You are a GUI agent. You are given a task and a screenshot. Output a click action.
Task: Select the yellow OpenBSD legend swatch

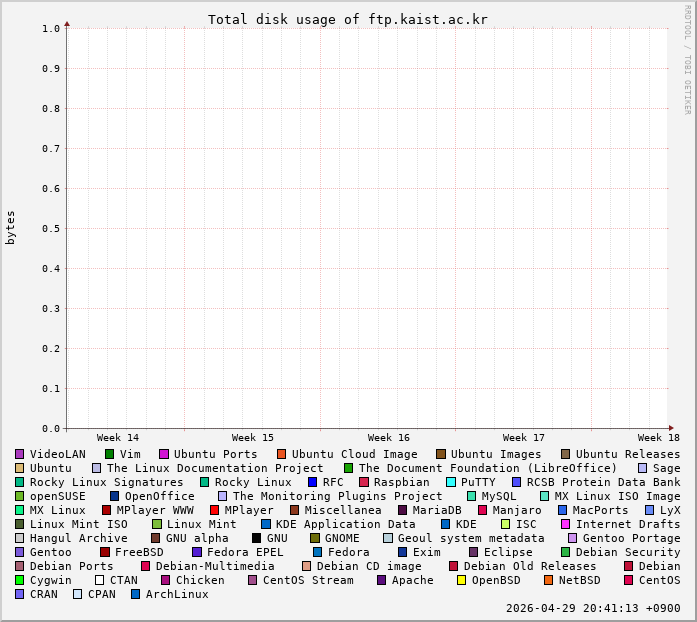coord(462,580)
